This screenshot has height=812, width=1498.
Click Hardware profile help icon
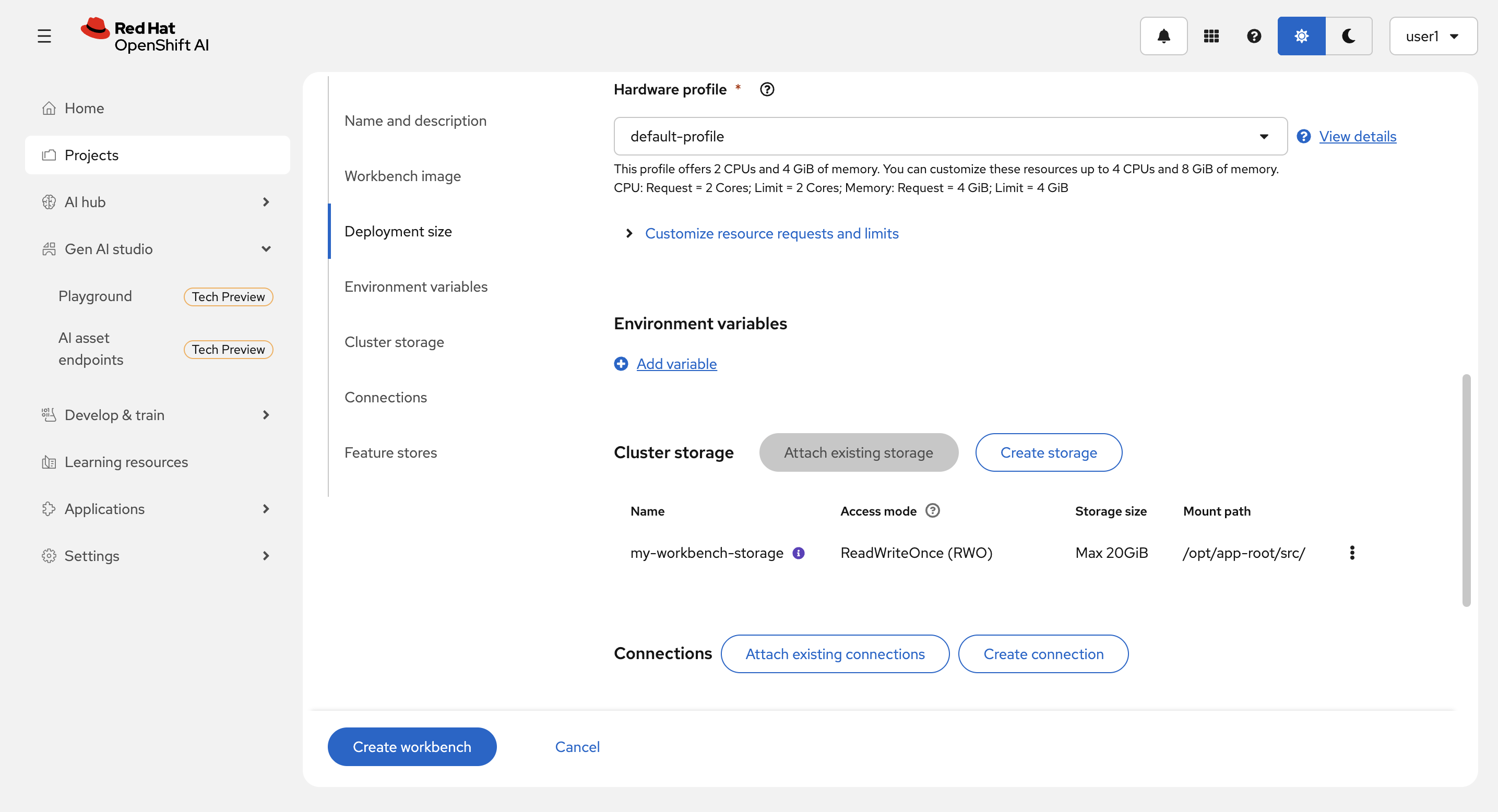(x=767, y=90)
